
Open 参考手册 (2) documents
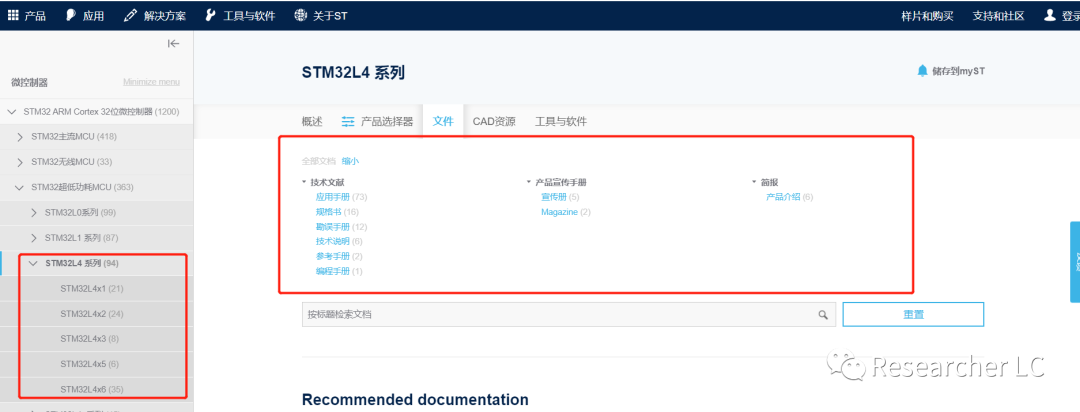pyautogui.click(x=339, y=256)
